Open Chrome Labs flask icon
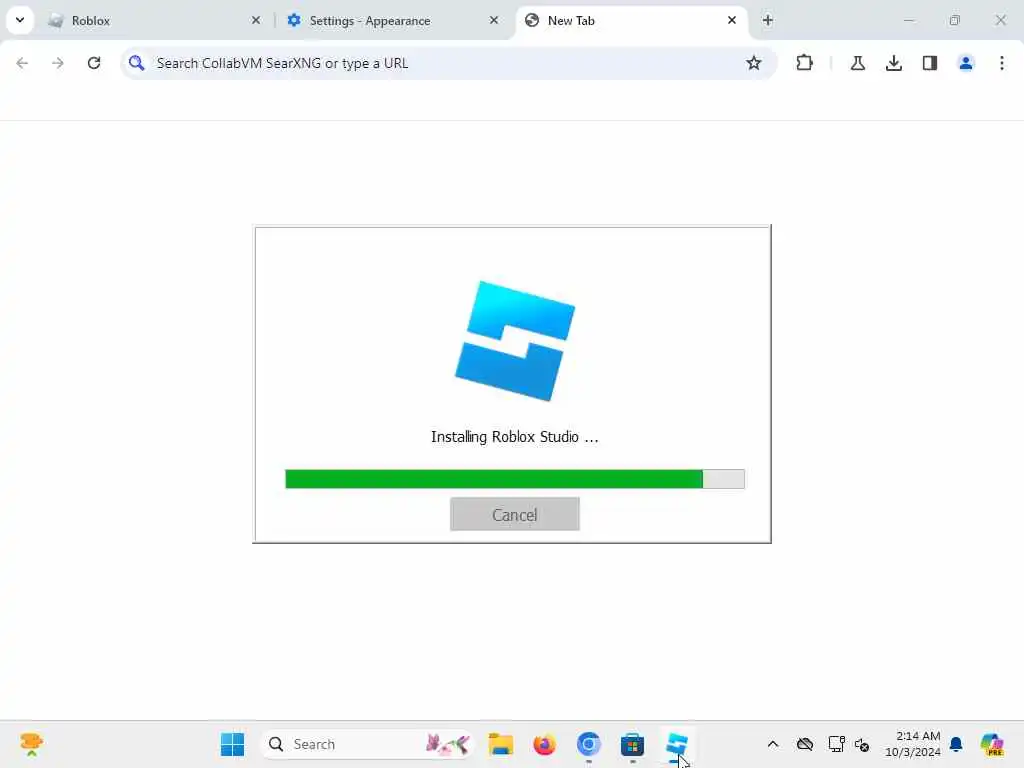This screenshot has height=768, width=1024. (x=858, y=63)
